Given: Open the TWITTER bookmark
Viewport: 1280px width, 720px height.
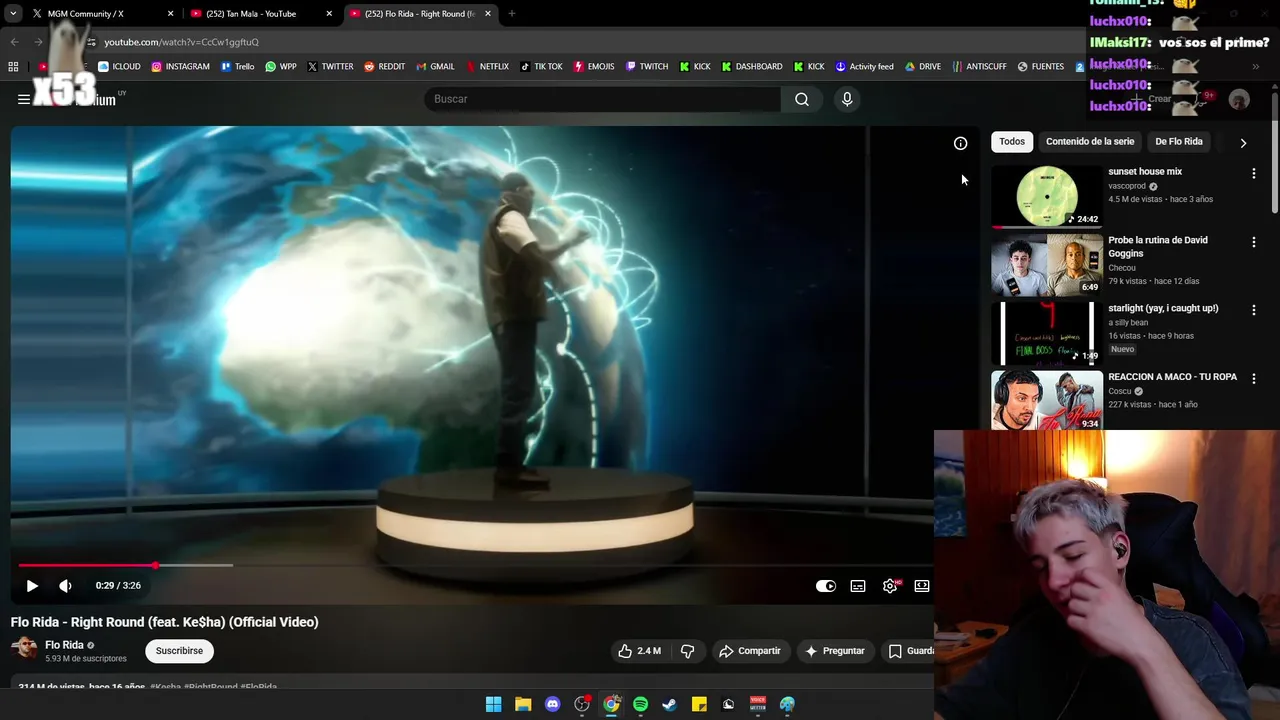Looking at the screenshot, I should pyautogui.click(x=330, y=67).
